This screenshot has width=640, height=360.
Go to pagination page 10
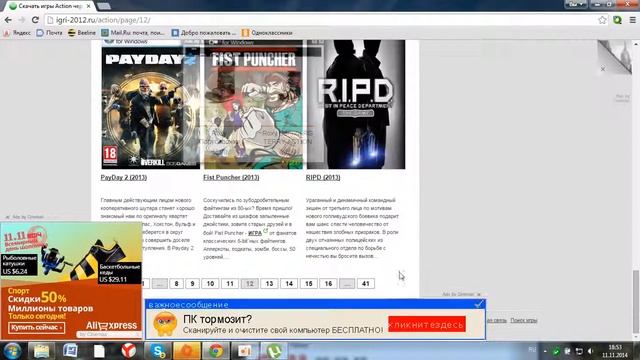(x=210, y=284)
